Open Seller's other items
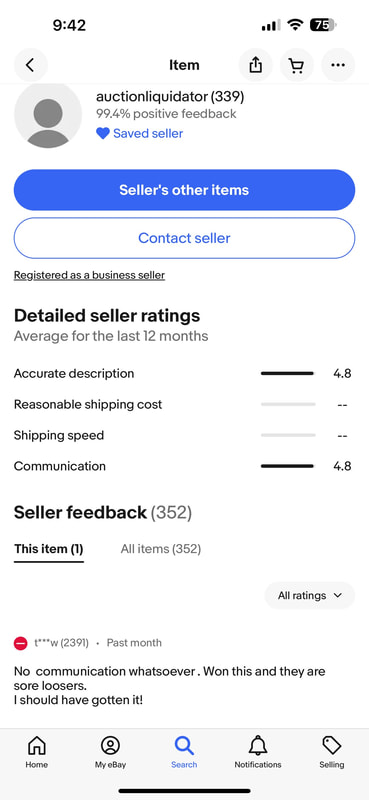 184,190
